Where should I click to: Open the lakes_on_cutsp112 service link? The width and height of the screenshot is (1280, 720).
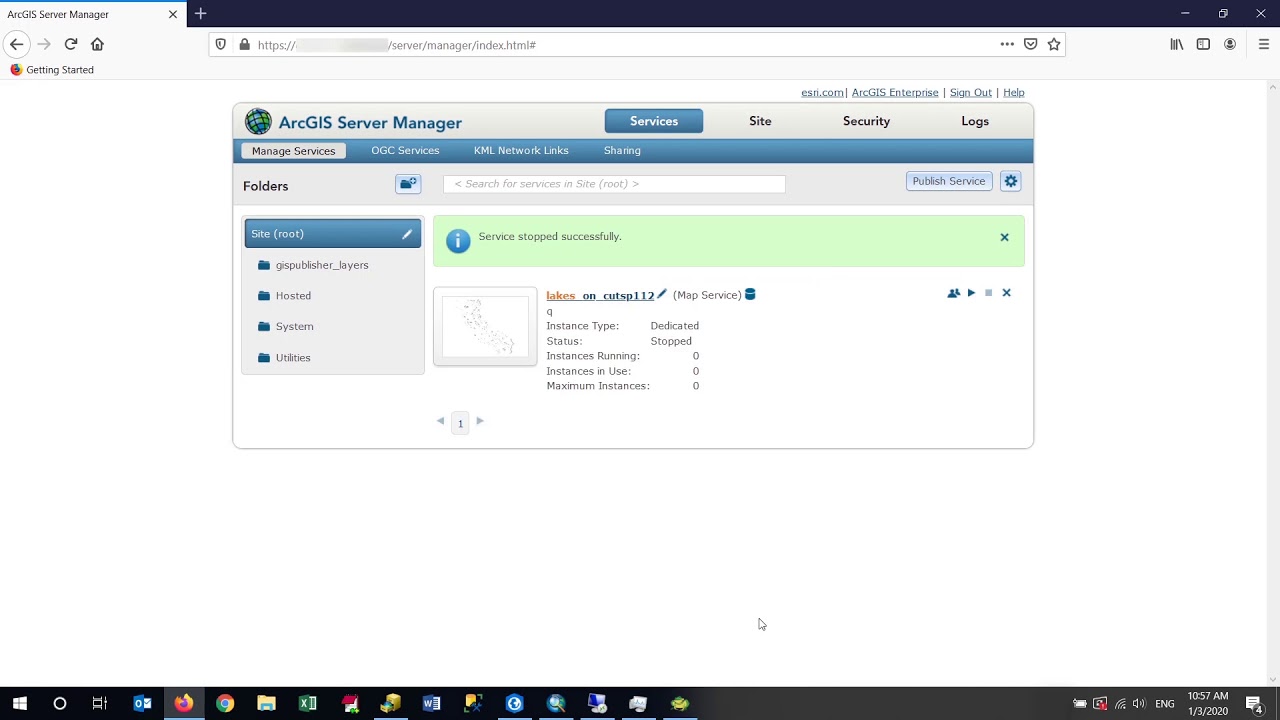pos(600,296)
